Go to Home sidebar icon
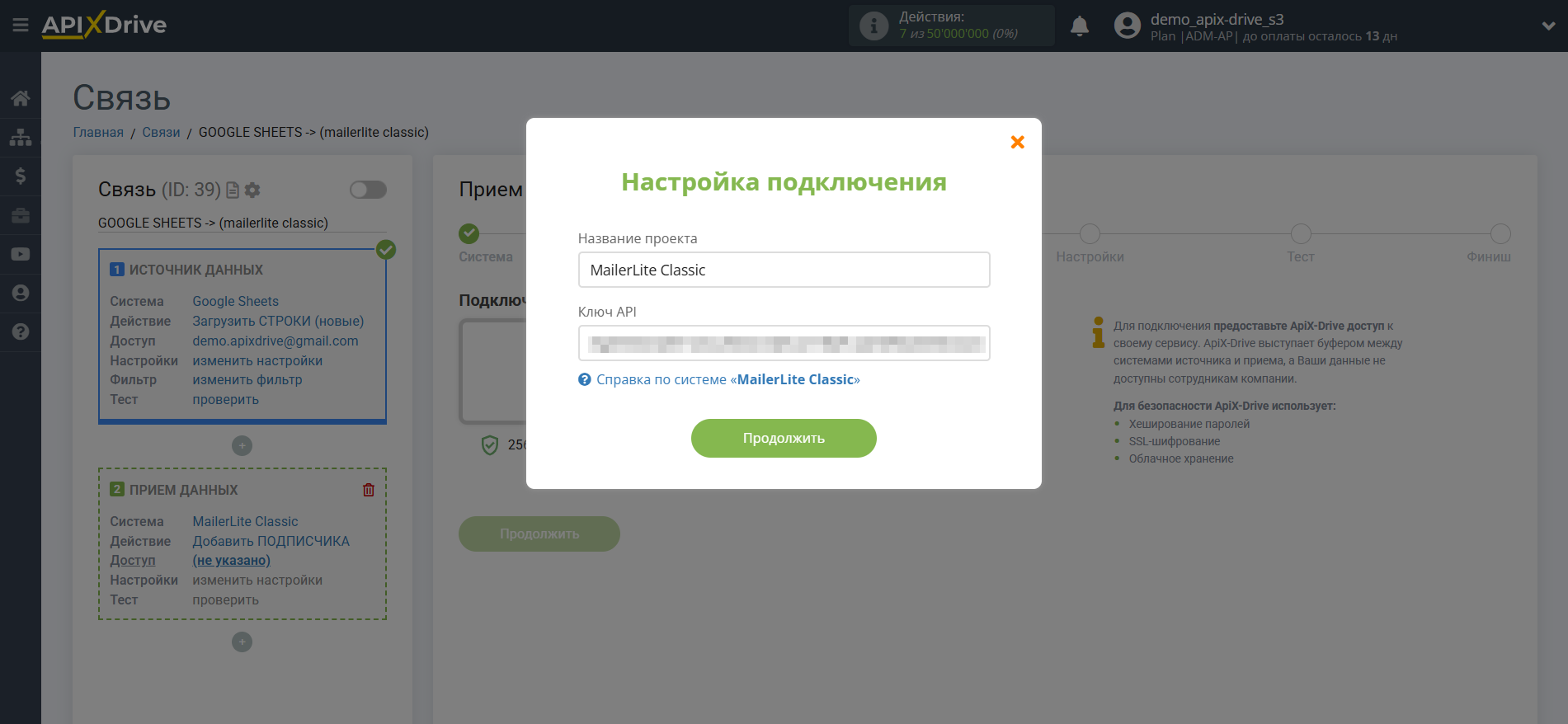The height and width of the screenshot is (724, 1568). pyautogui.click(x=21, y=98)
